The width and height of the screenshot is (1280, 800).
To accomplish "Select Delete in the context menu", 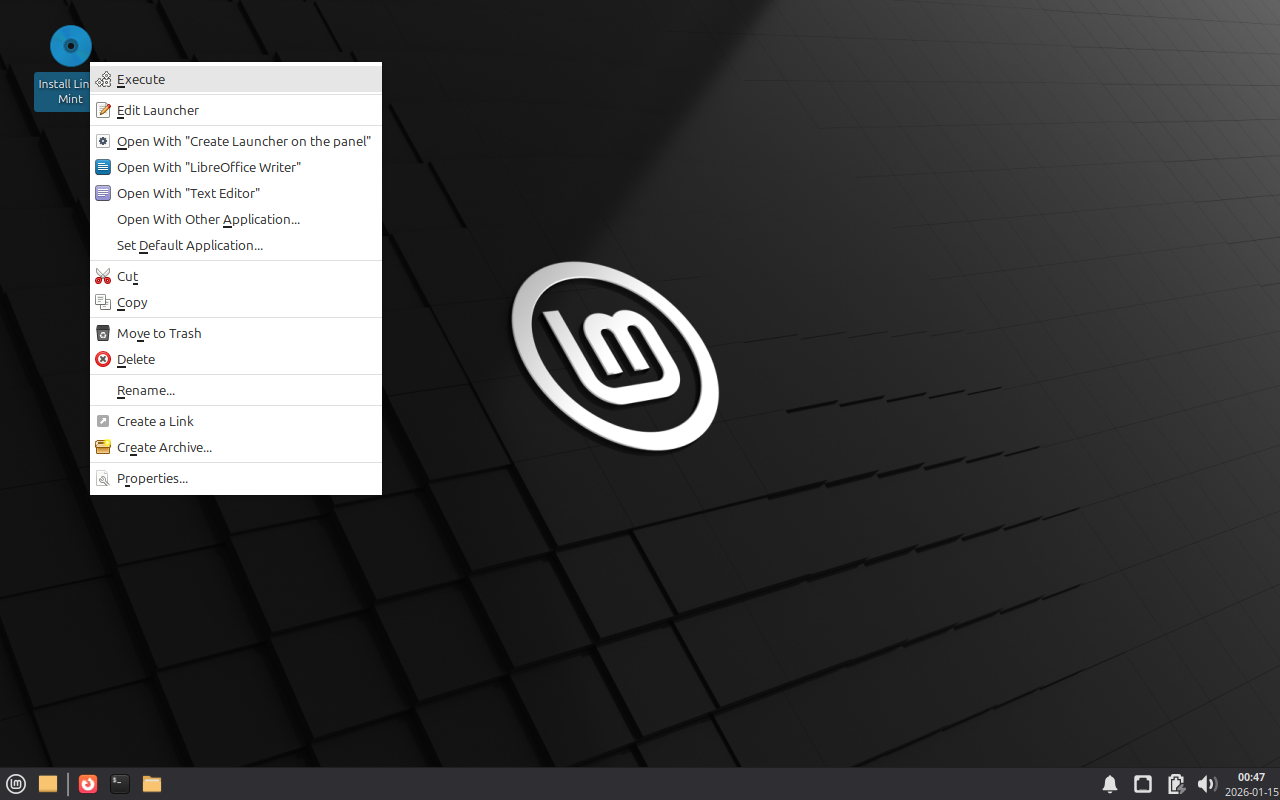I will click(236, 359).
